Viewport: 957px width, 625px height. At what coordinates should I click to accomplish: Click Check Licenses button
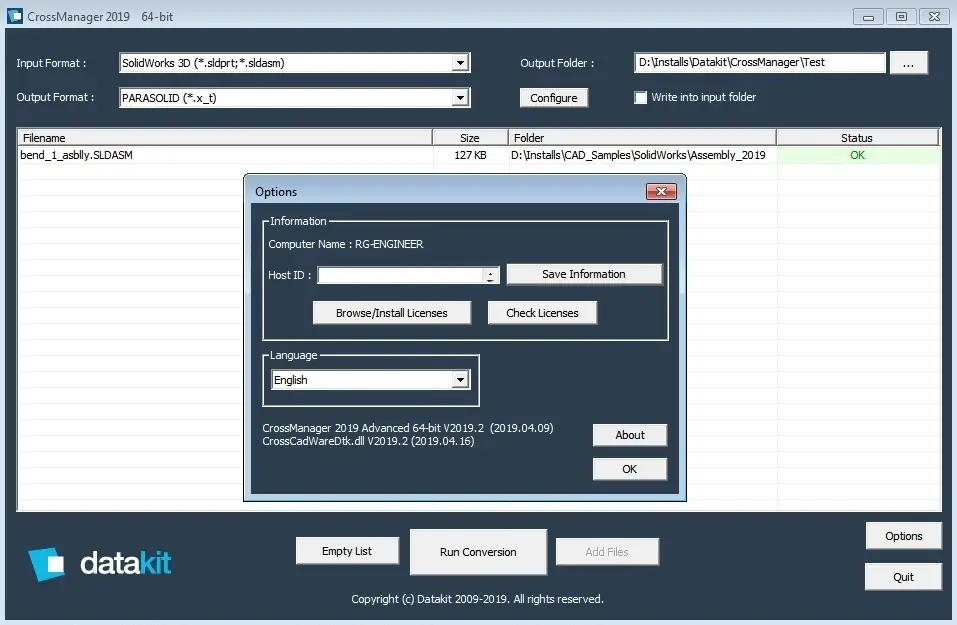(542, 312)
